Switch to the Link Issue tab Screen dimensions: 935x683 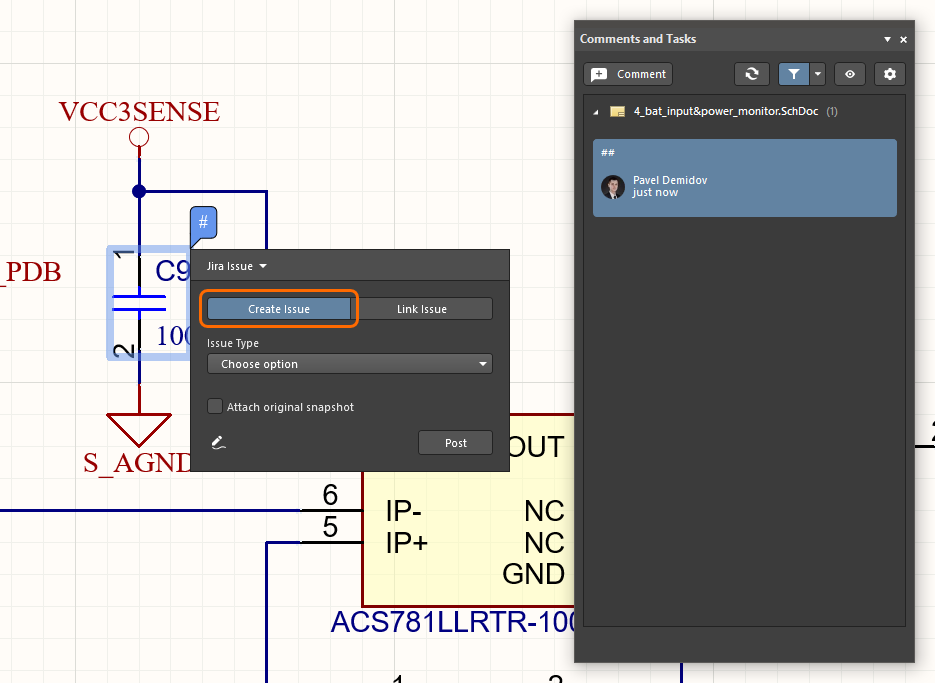coord(421,309)
